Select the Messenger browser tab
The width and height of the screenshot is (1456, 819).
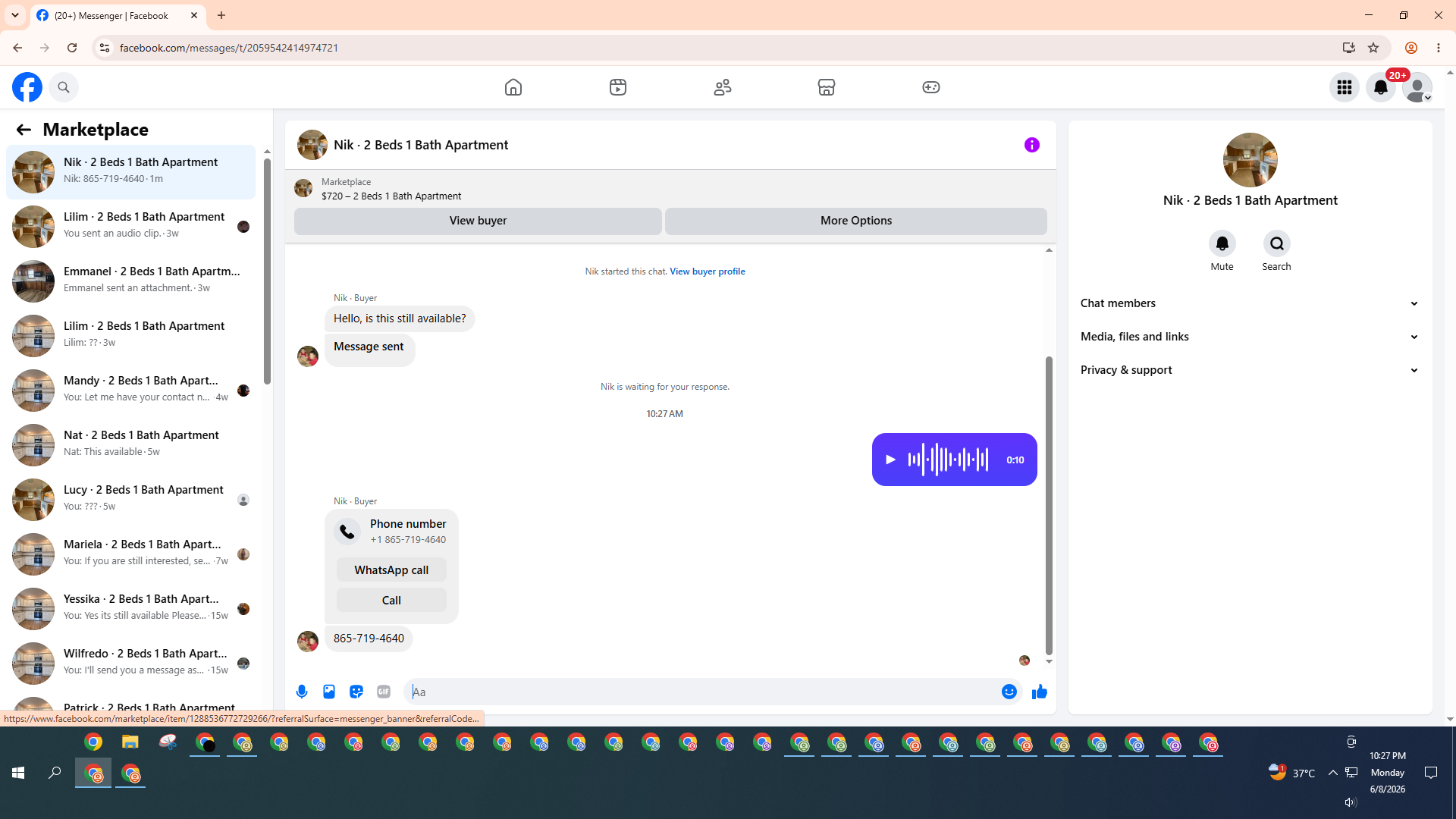coord(118,15)
